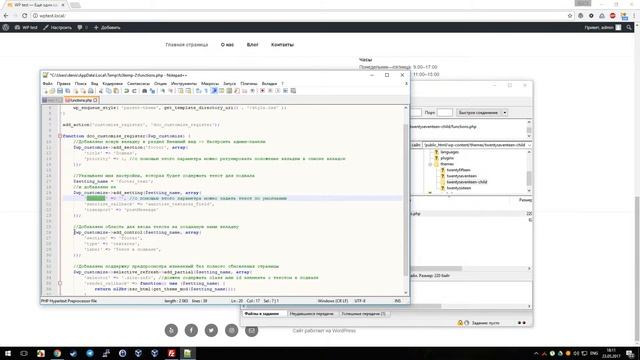The height and width of the screenshot is (360, 640).
Task: Toggle Word wrap in Notepad++ toolbar
Action: coord(198,91)
